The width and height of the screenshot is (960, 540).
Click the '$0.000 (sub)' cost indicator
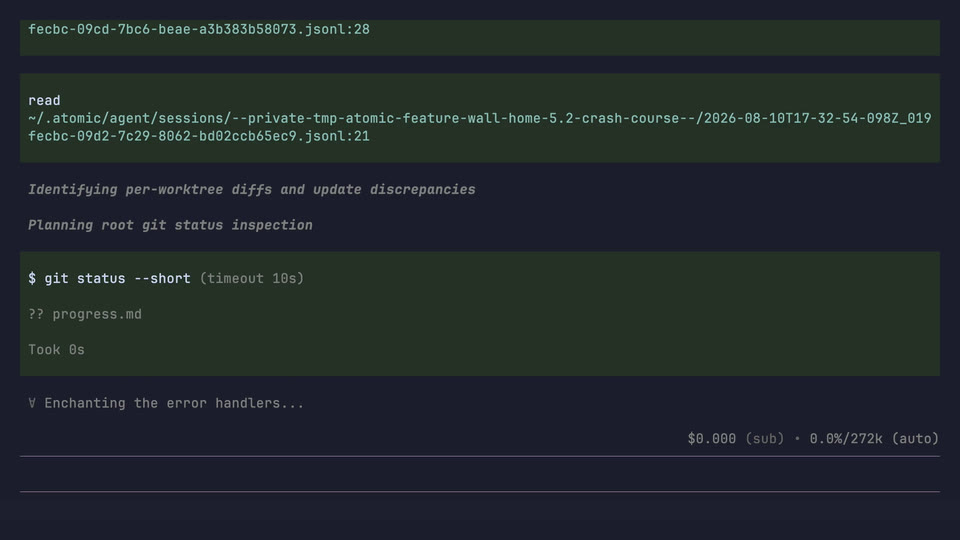735,438
